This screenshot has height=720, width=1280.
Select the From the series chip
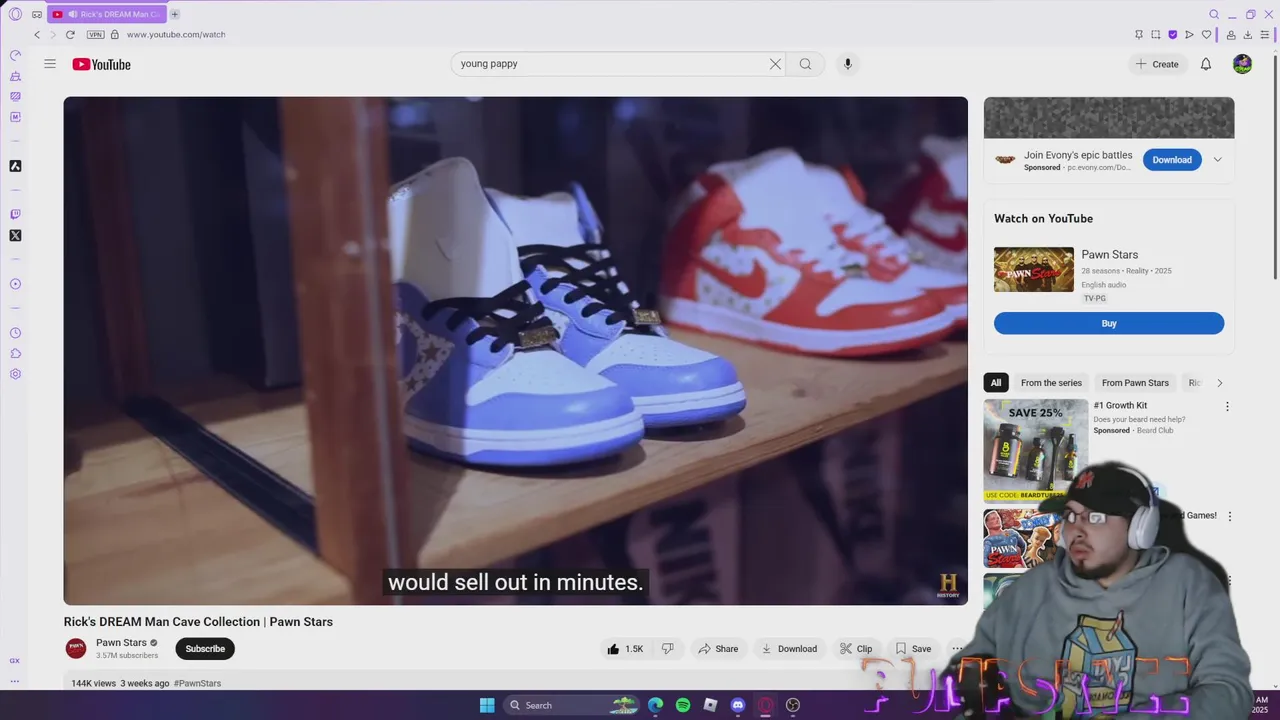(1051, 383)
